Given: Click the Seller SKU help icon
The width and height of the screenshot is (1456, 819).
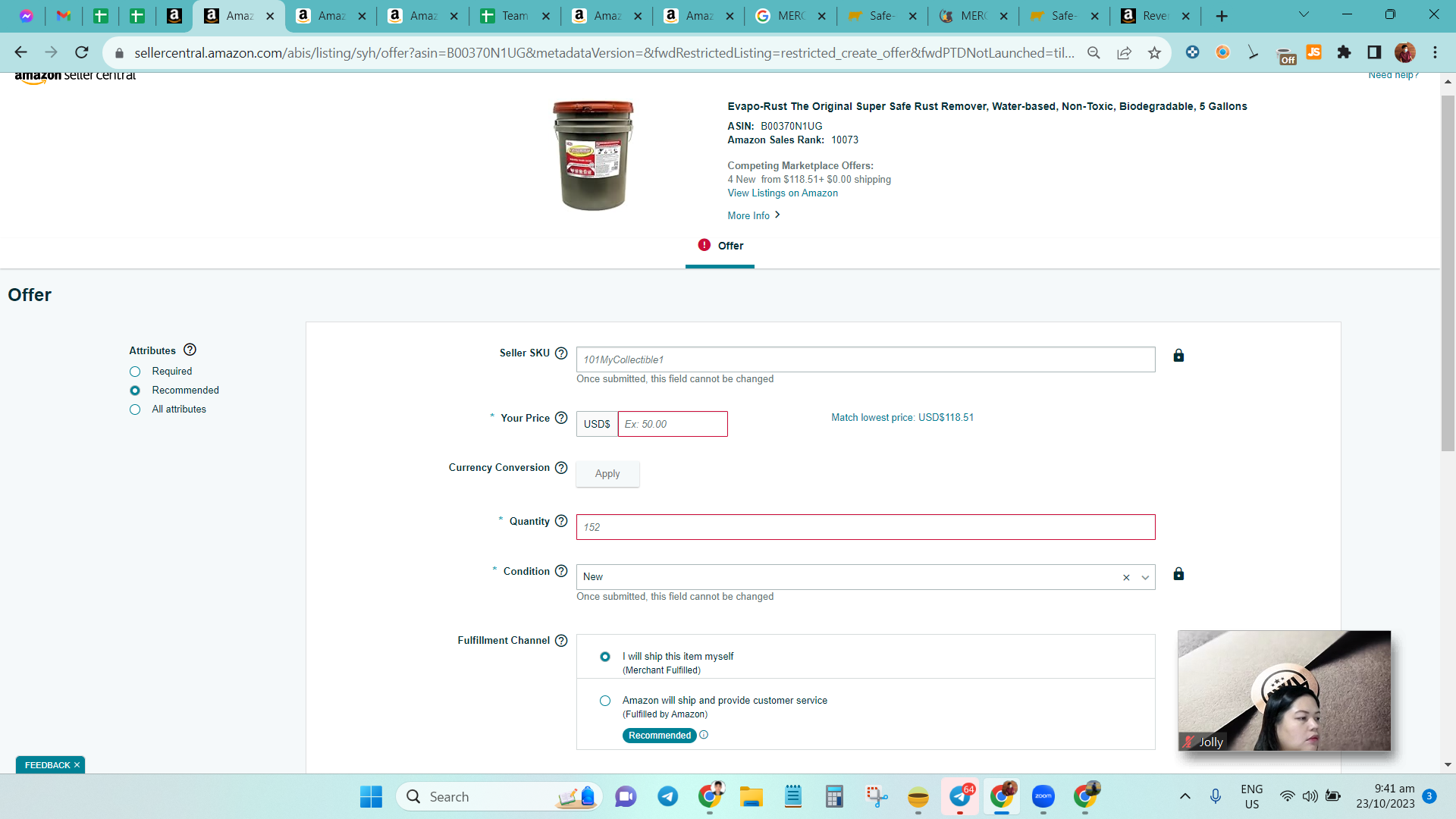Looking at the screenshot, I should coord(561,353).
